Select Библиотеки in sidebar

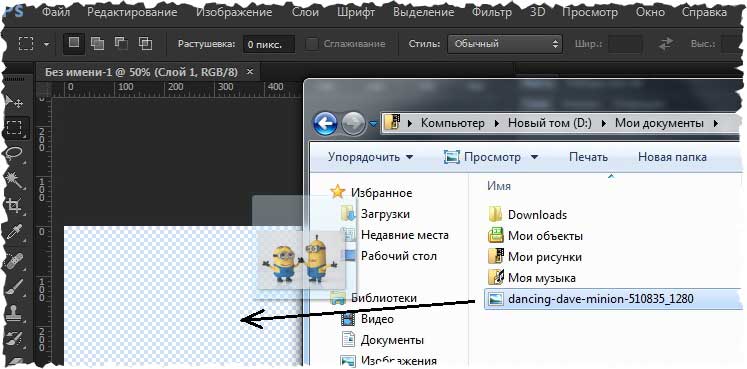click(x=384, y=298)
